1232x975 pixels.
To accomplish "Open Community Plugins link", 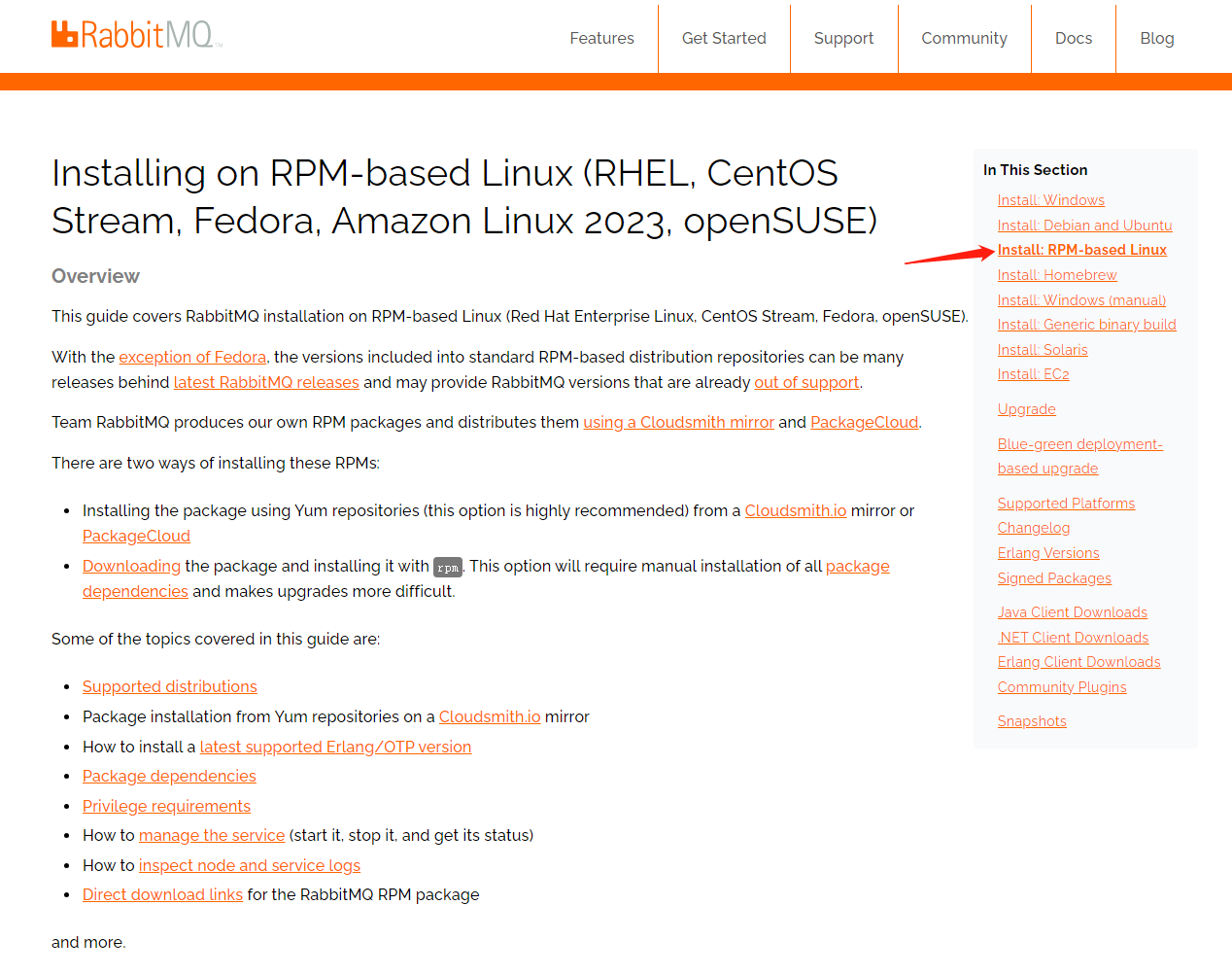I will (1062, 687).
